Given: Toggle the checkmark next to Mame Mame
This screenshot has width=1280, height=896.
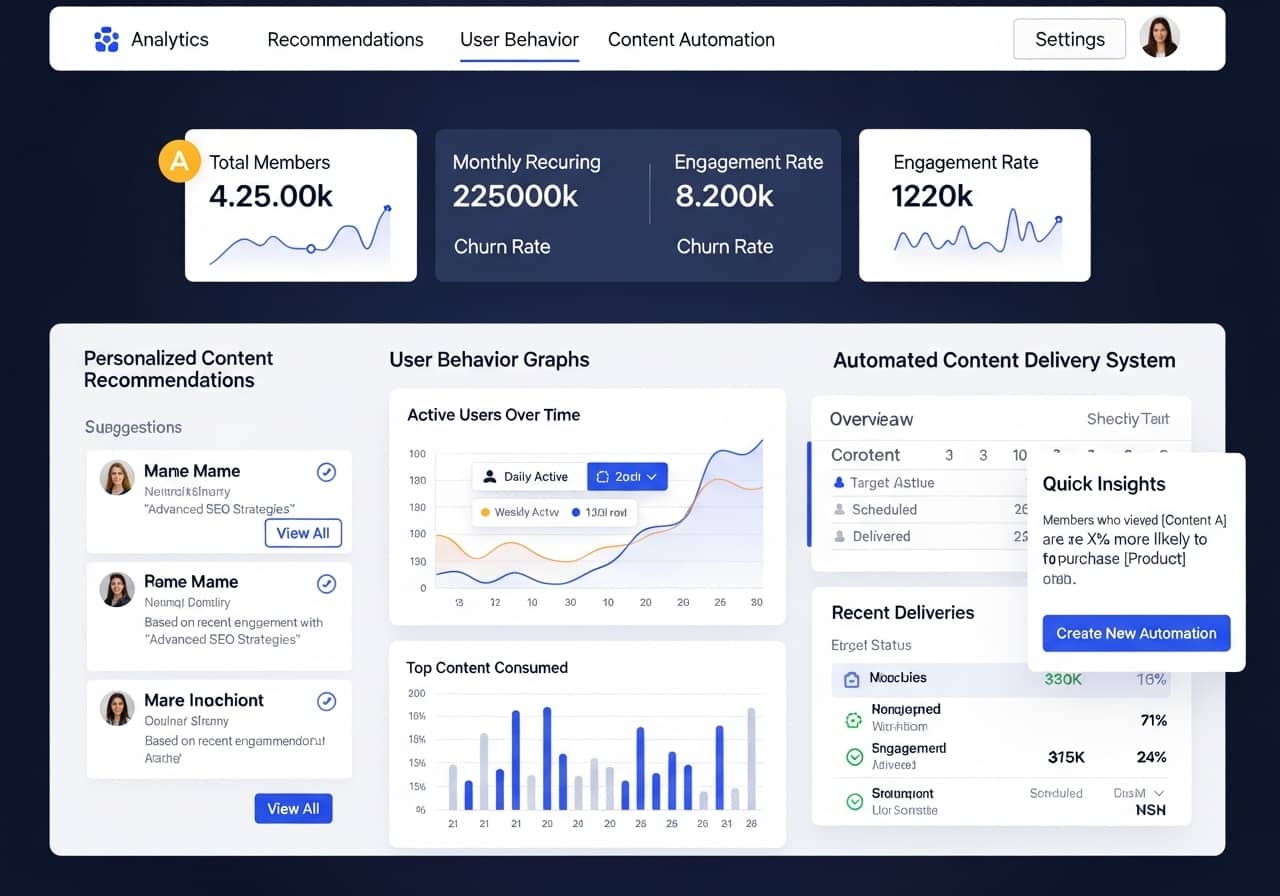Looking at the screenshot, I should pyautogui.click(x=326, y=472).
